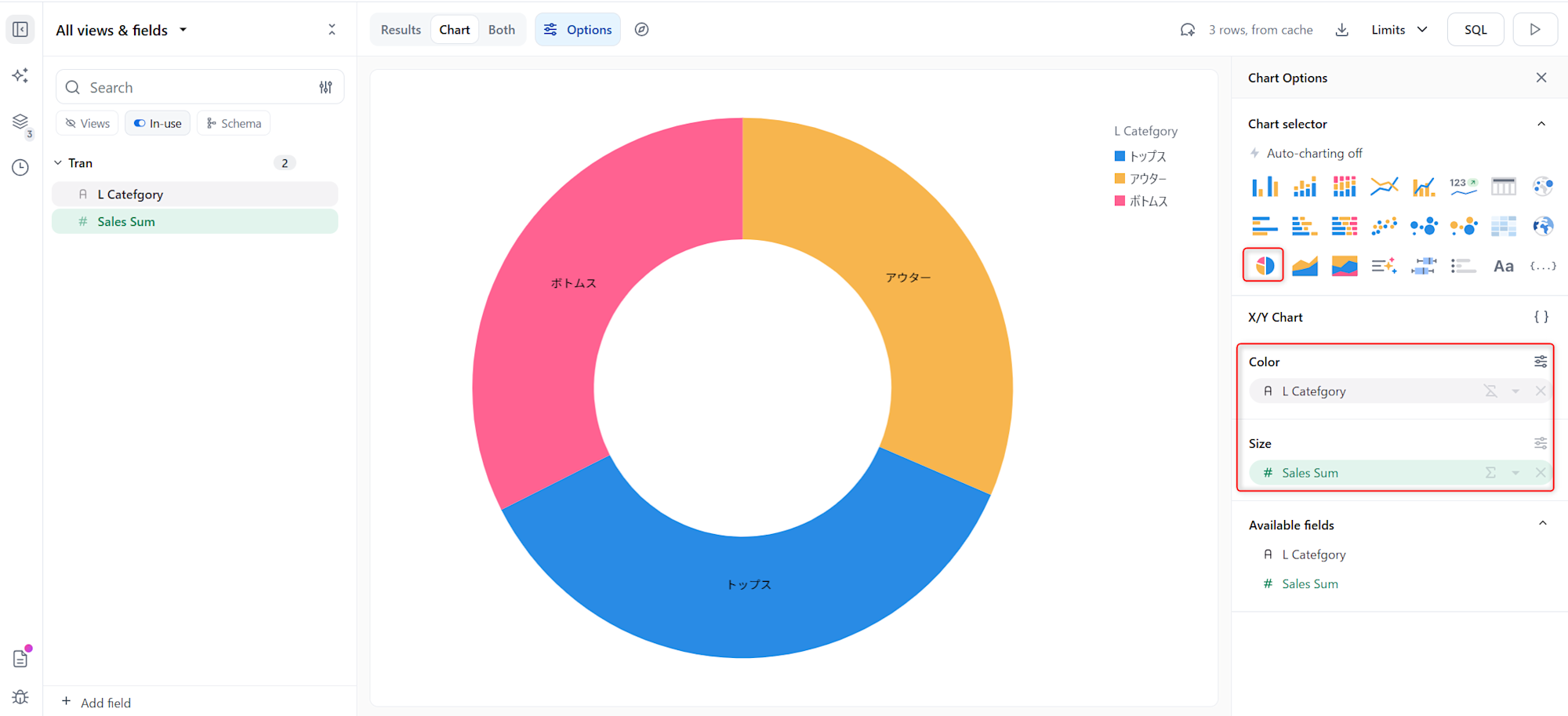The image size is (1568, 716).
Task: Select the pie chart type icon
Action: pyautogui.click(x=1264, y=266)
